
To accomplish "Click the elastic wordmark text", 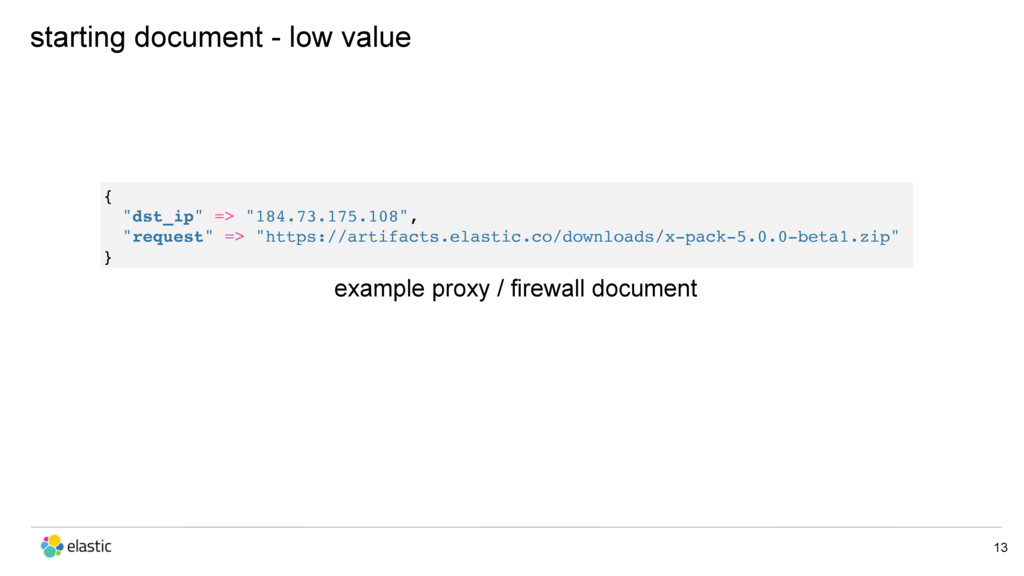I will (89, 546).
